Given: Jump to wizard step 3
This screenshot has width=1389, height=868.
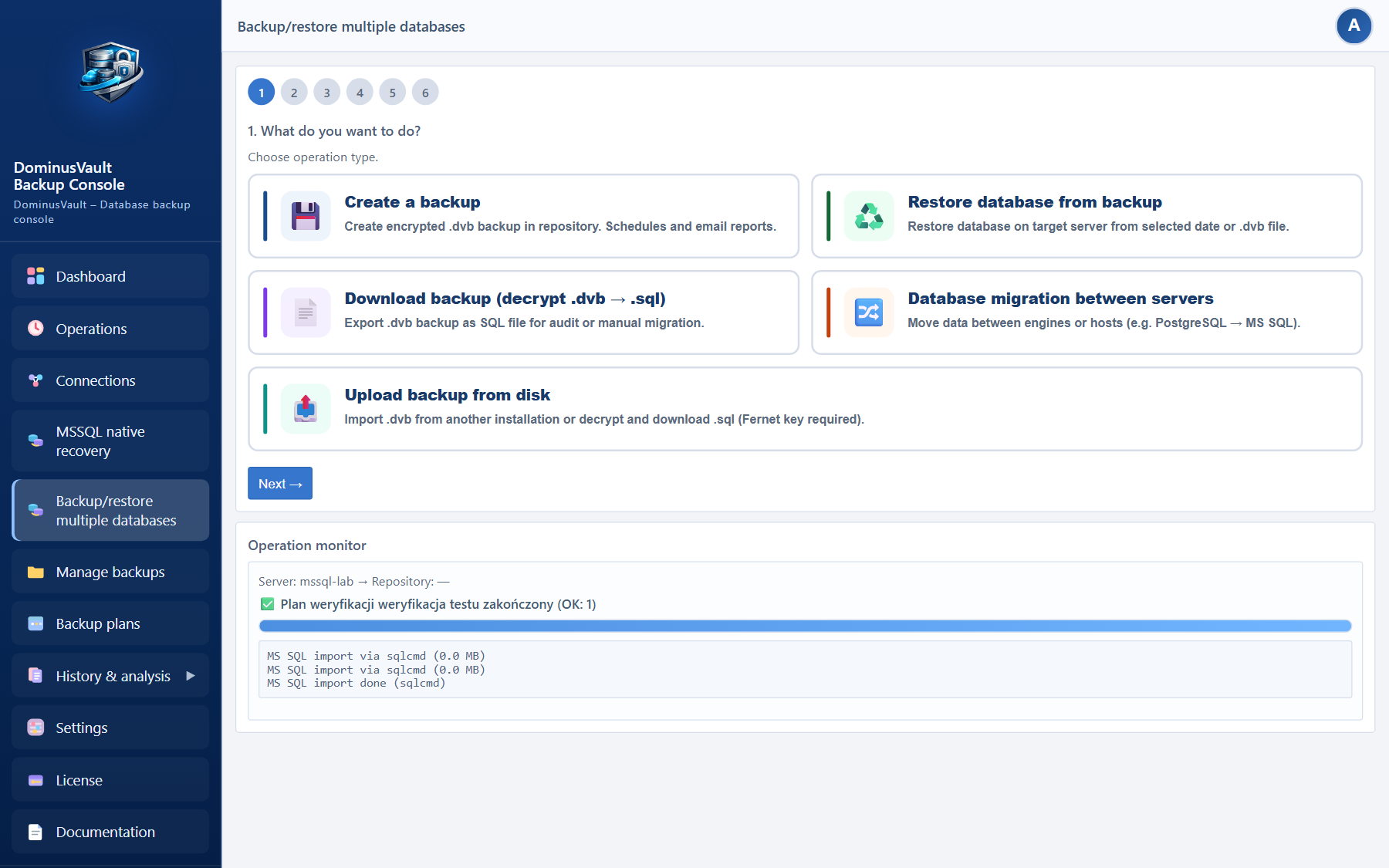Looking at the screenshot, I should (x=327, y=92).
